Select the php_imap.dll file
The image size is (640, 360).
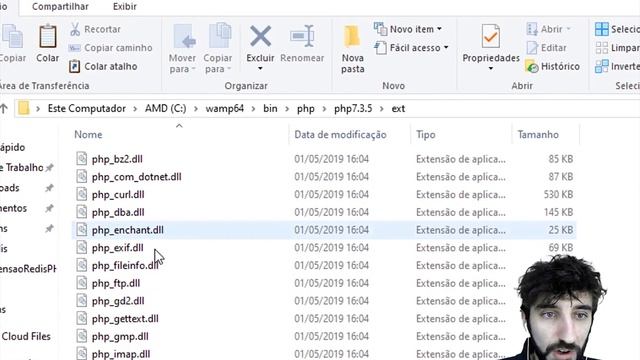pos(121,354)
